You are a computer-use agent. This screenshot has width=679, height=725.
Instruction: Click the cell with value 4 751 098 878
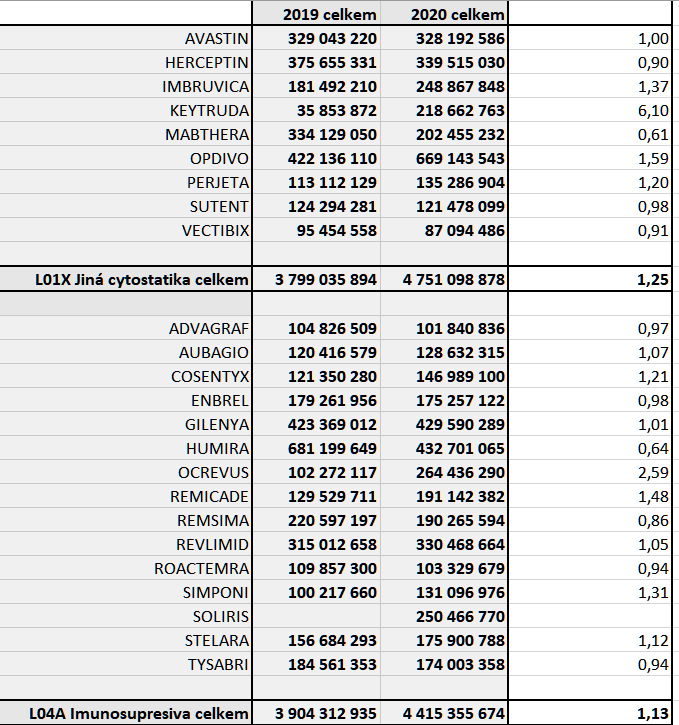(444, 279)
